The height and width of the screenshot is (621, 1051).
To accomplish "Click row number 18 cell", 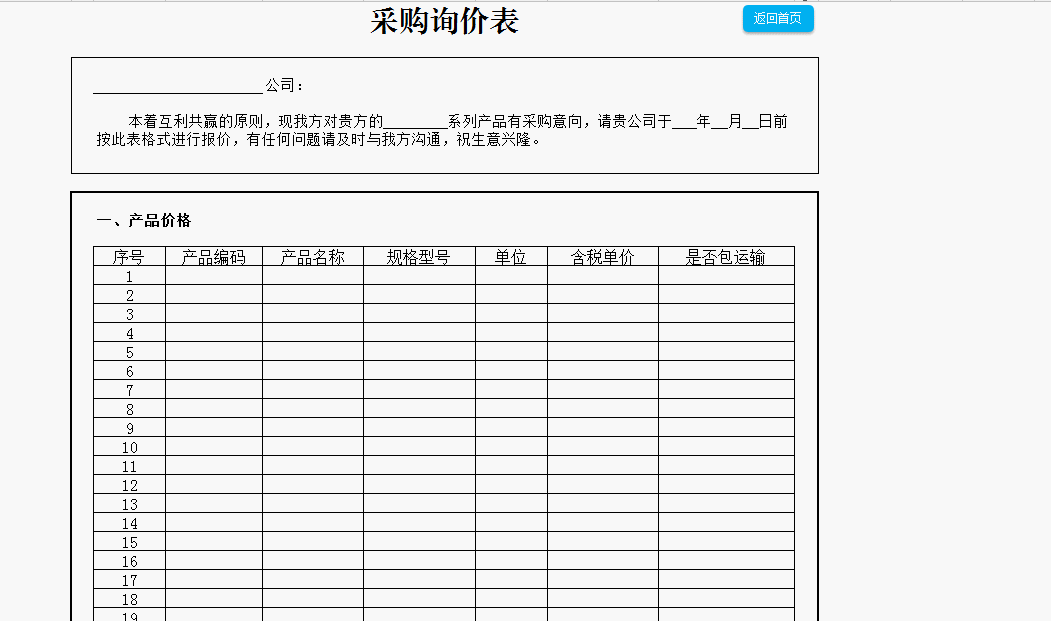I will 129,599.
